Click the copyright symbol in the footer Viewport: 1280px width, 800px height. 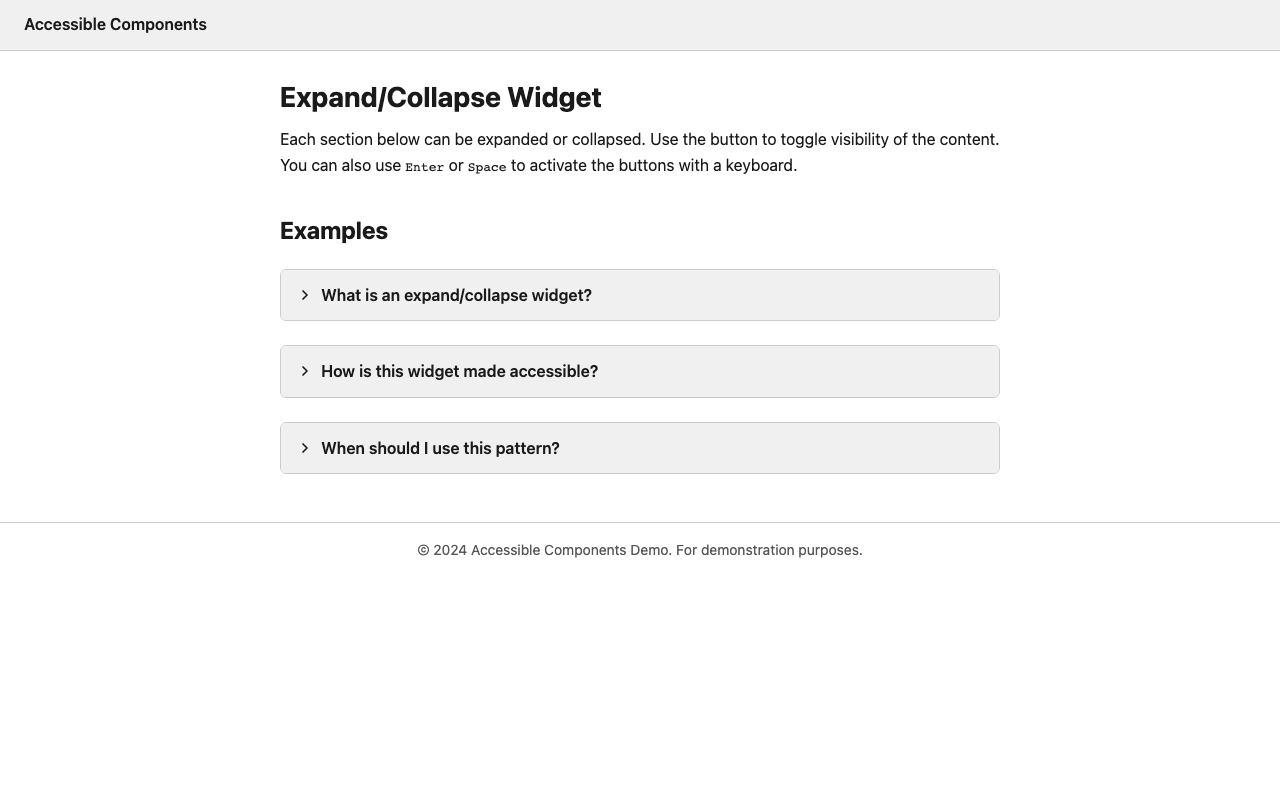pyautogui.click(x=423, y=550)
